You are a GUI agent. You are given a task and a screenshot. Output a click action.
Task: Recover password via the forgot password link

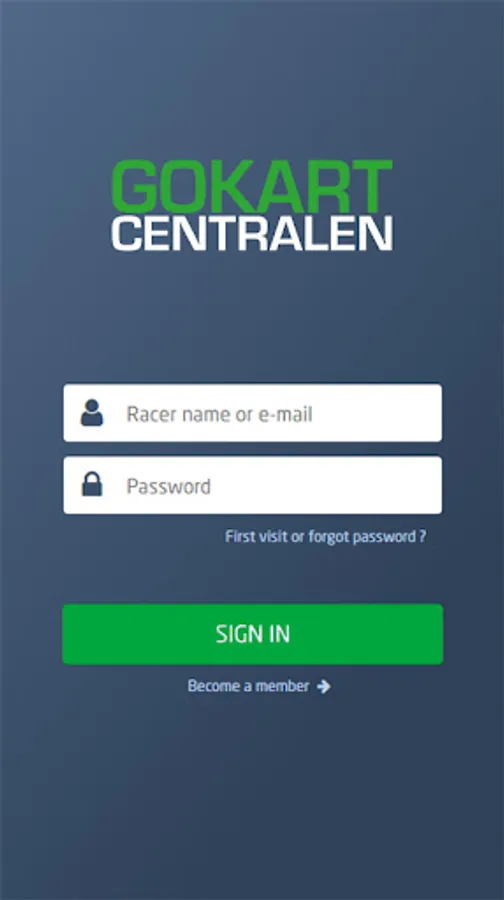coord(325,537)
